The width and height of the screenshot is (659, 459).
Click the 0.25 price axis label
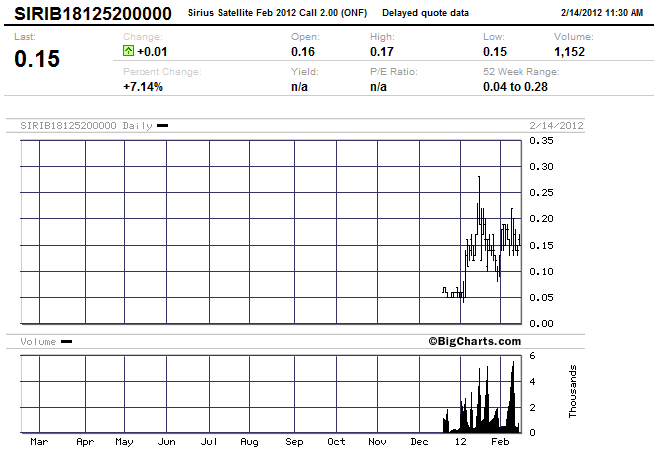[541, 193]
